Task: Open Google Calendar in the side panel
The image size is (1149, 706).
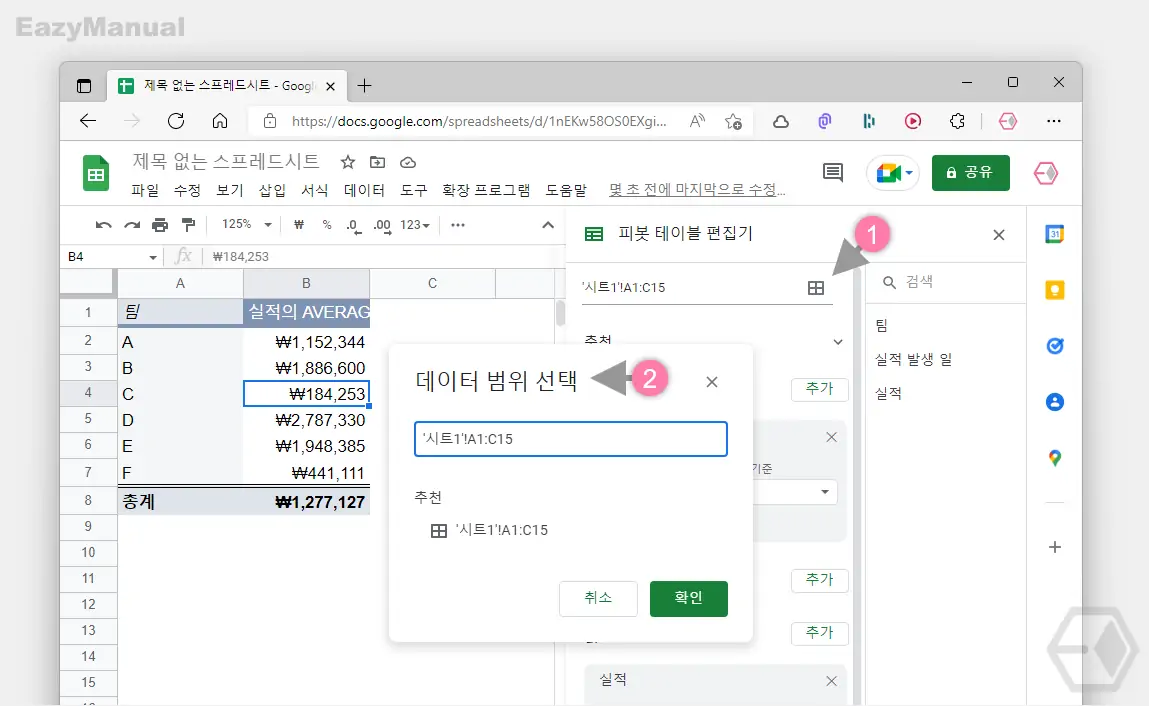Action: [1054, 235]
